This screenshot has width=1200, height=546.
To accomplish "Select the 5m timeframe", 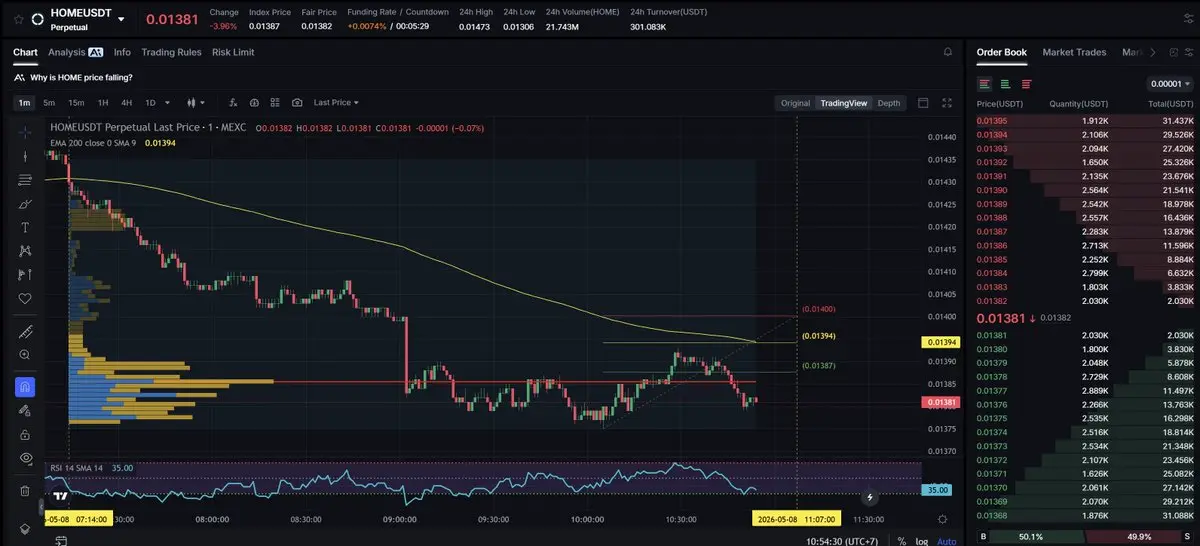I will pos(49,102).
